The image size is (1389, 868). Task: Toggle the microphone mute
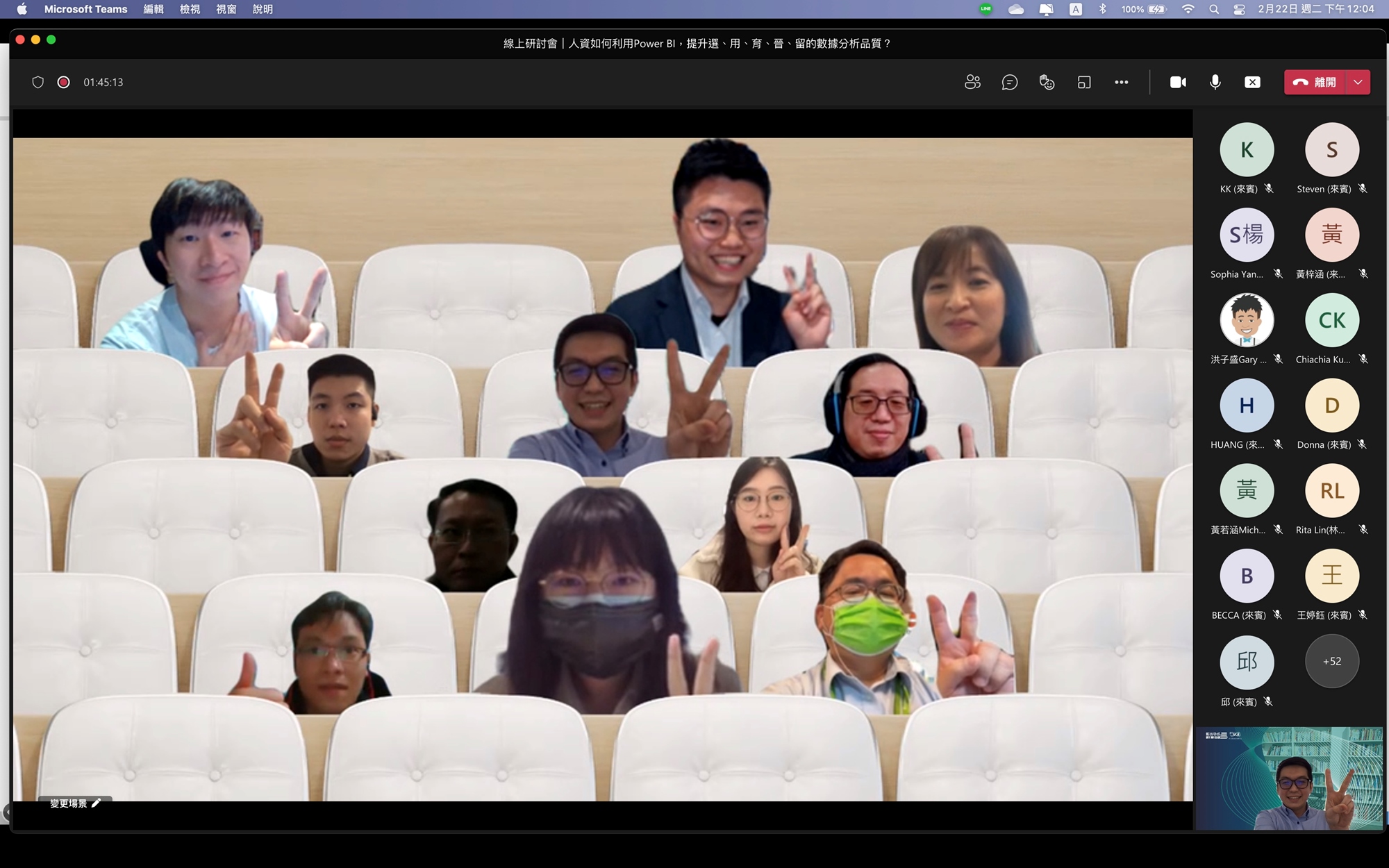tap(1215, 82)
